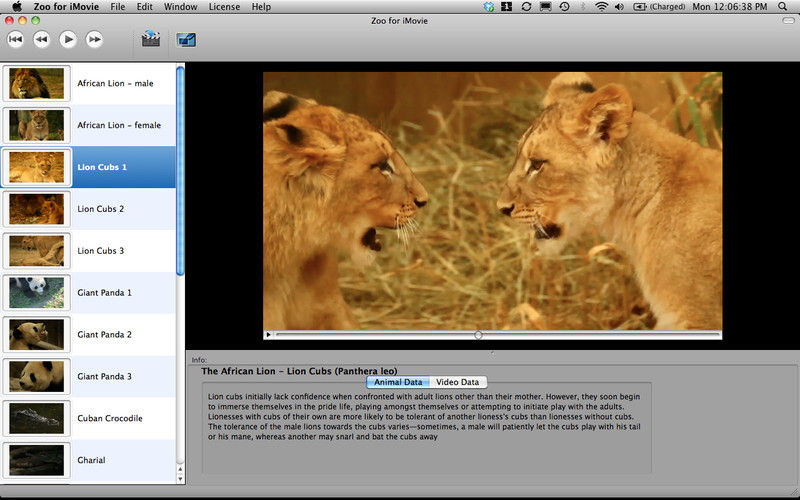800x500 pixels.
Task: Click the clock showing Mon 12:06:38 PM
Action: click(x=730, y=7)
